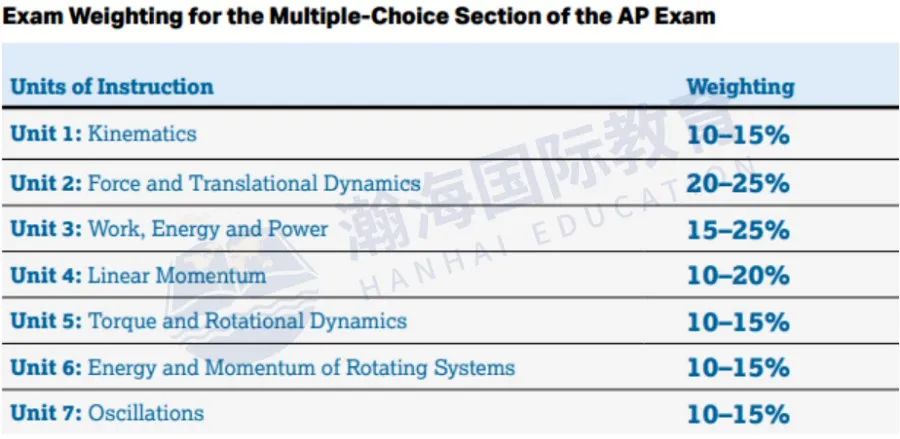Click 'Unit 4: Linear Momentum' label
Image resolution: width=900 pixels, height=439 pixels.
coord(138,275)
